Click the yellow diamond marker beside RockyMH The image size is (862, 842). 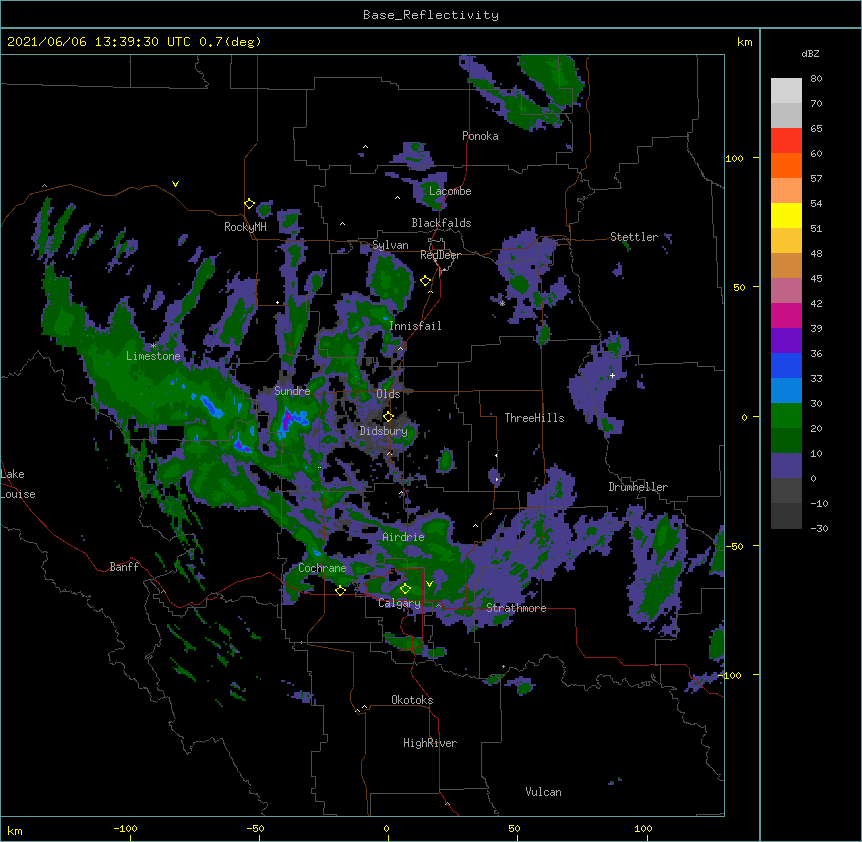tap(249, 204)
